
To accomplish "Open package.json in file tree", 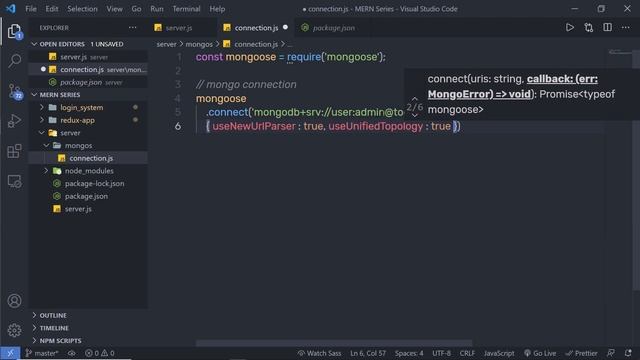I will [88, 196].
